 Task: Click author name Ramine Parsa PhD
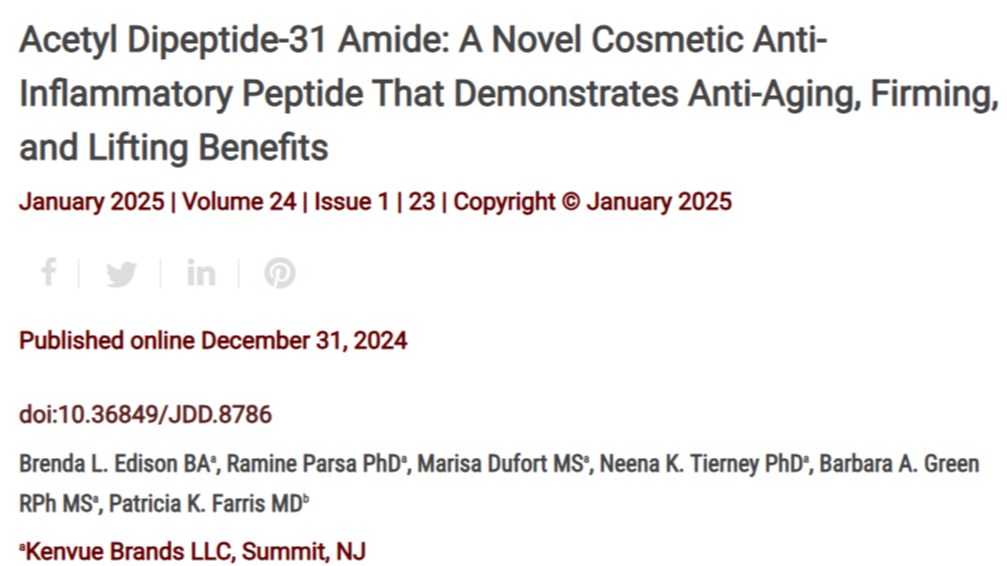tap(314, 463)
